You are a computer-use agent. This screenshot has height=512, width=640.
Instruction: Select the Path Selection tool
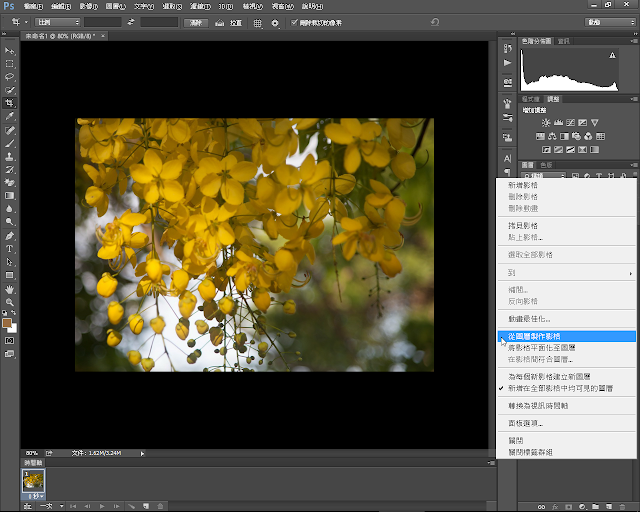(9, 262)
